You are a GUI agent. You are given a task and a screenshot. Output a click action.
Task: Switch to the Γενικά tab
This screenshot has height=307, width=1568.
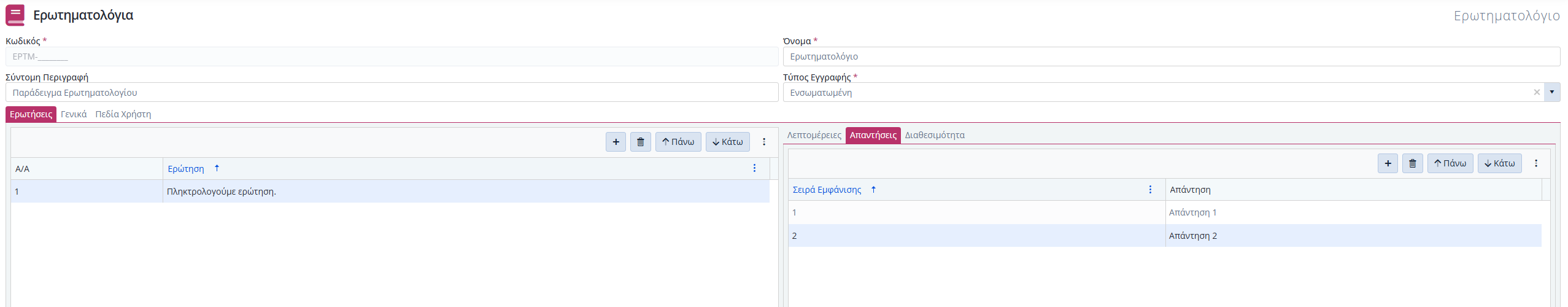(74, 114)
